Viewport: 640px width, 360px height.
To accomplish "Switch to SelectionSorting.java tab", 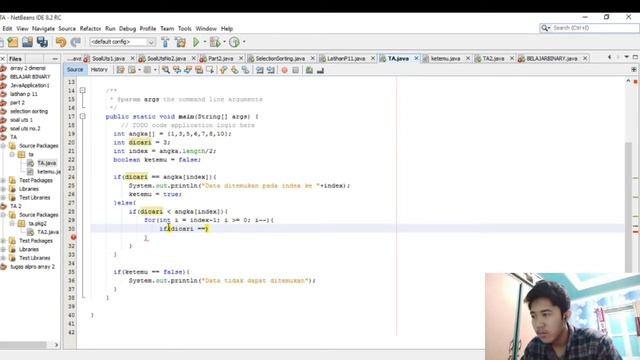I will (280, 59).
